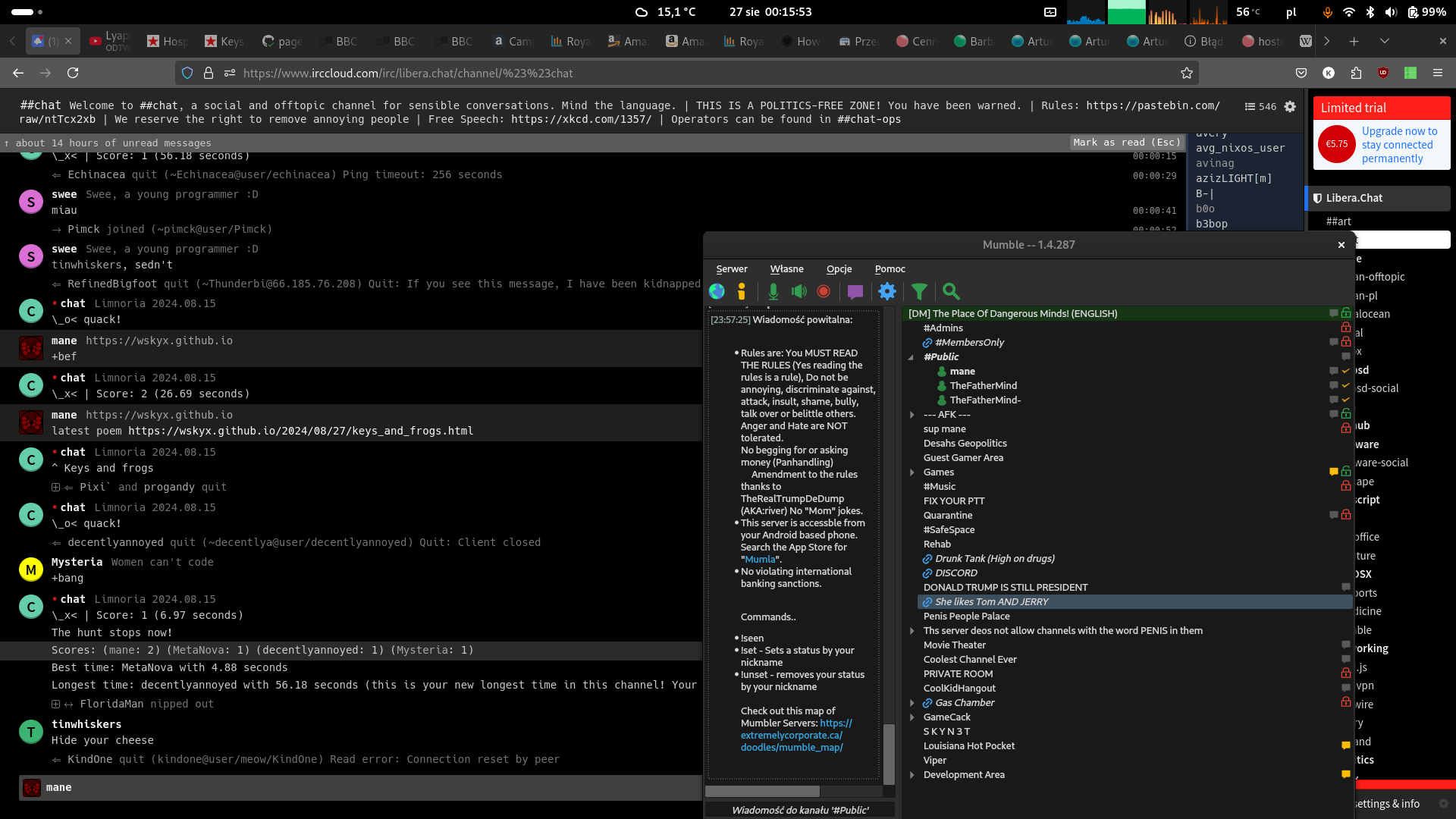Click the Mumble channel message input field
Image resolution: width=1456 pixels, height=819 pixels.
pos(800,810)
